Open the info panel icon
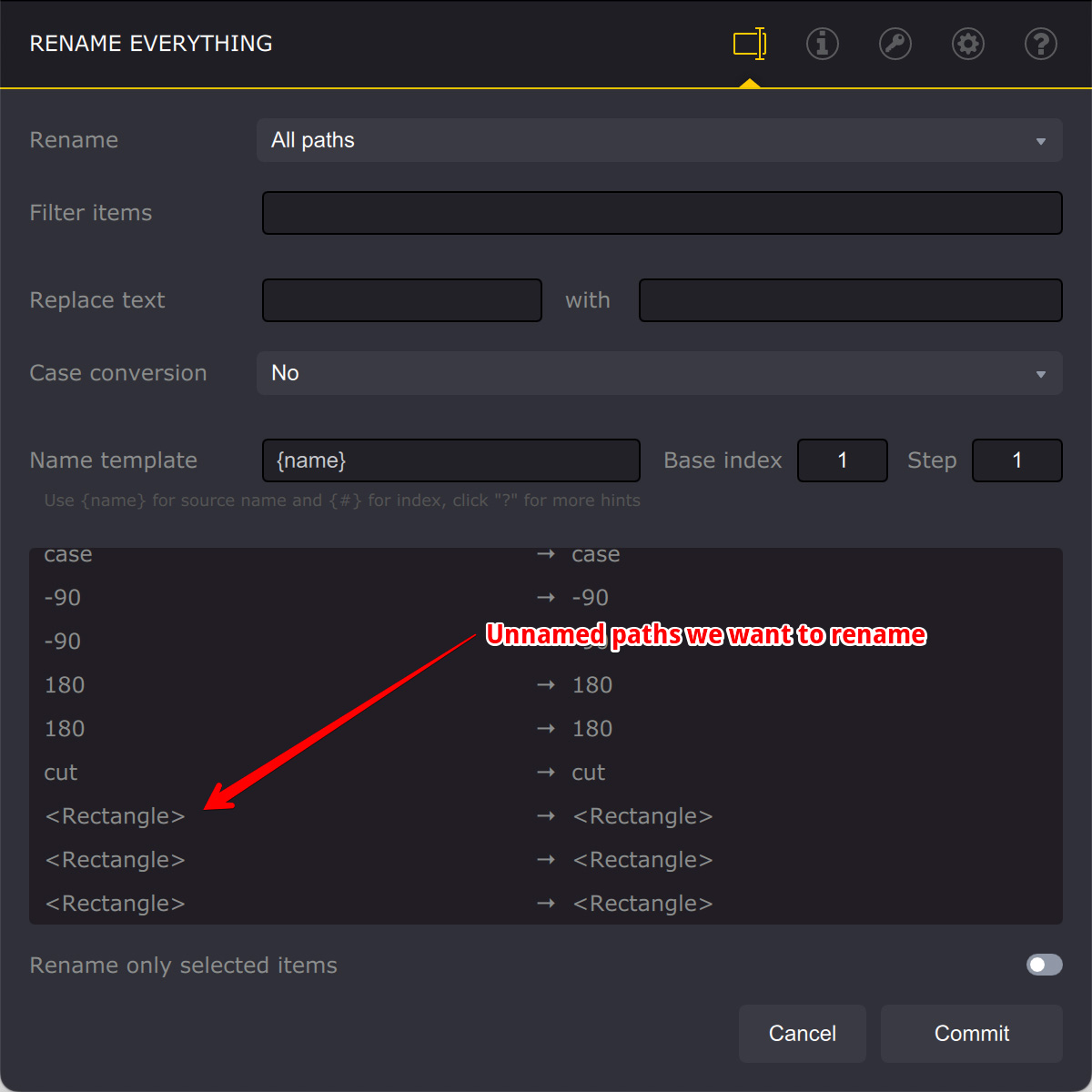 click(x=822, y=44)
